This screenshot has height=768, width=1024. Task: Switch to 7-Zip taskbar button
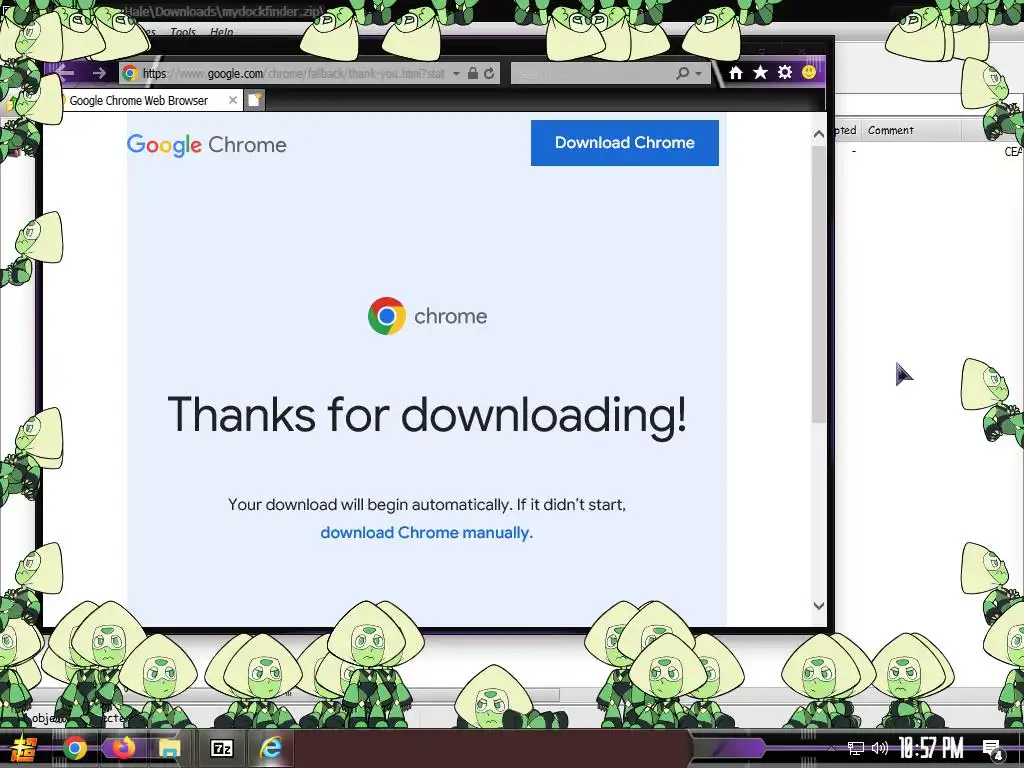click(x=221, y=748)
